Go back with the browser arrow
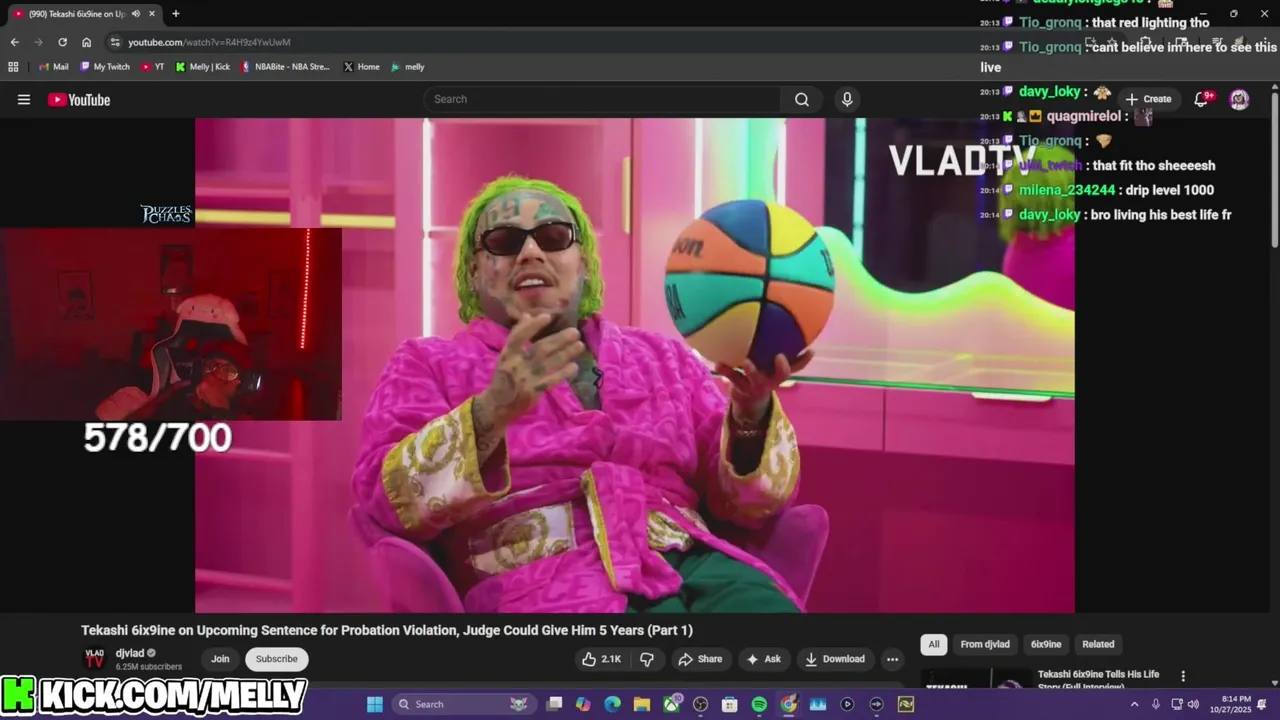The height and width of the screenshot is (720, 1280). pos(14,42)
